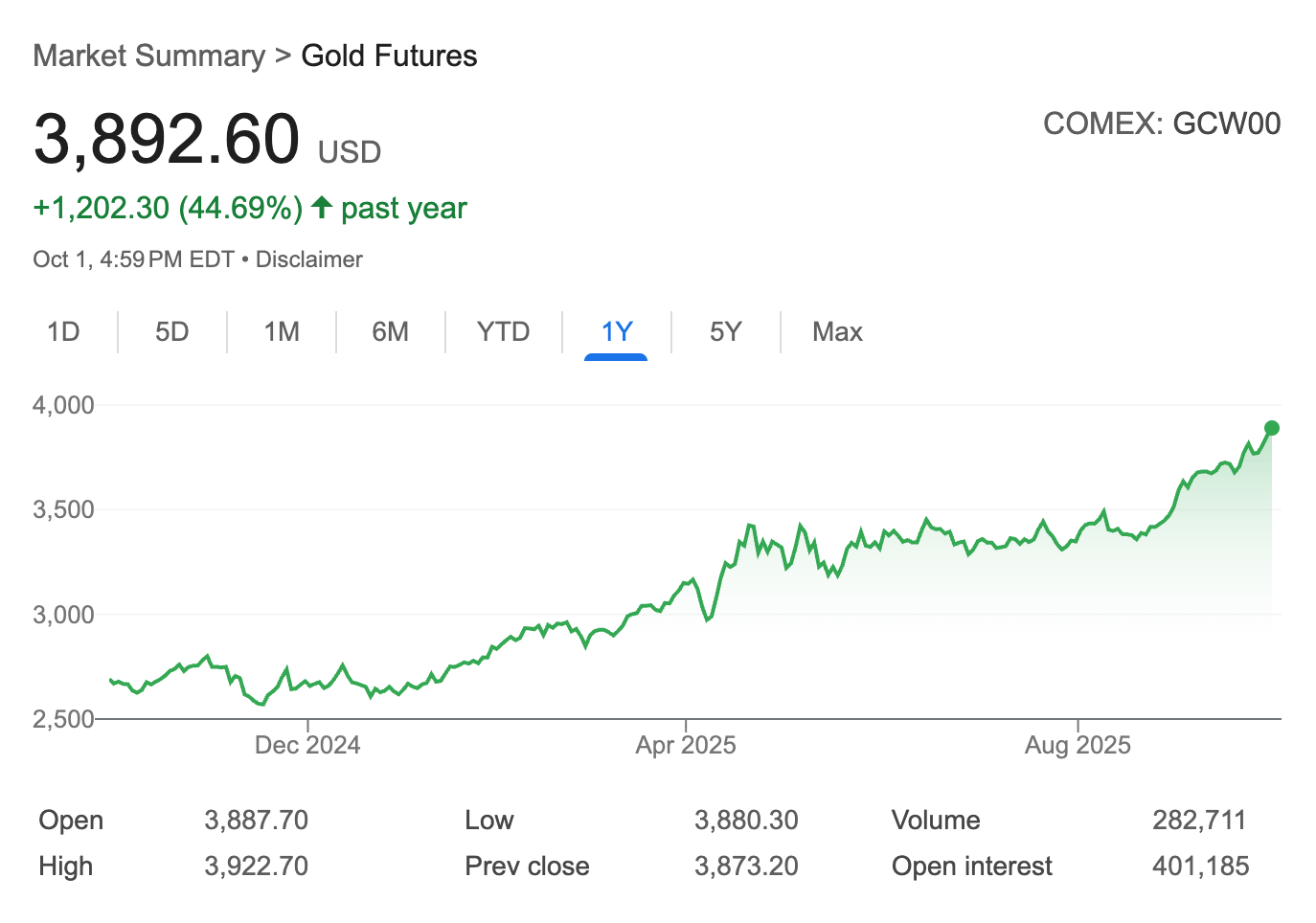Switch to the 5D chart range
The width and height of the screenshot is (1316, 923).
click(172, 332)
